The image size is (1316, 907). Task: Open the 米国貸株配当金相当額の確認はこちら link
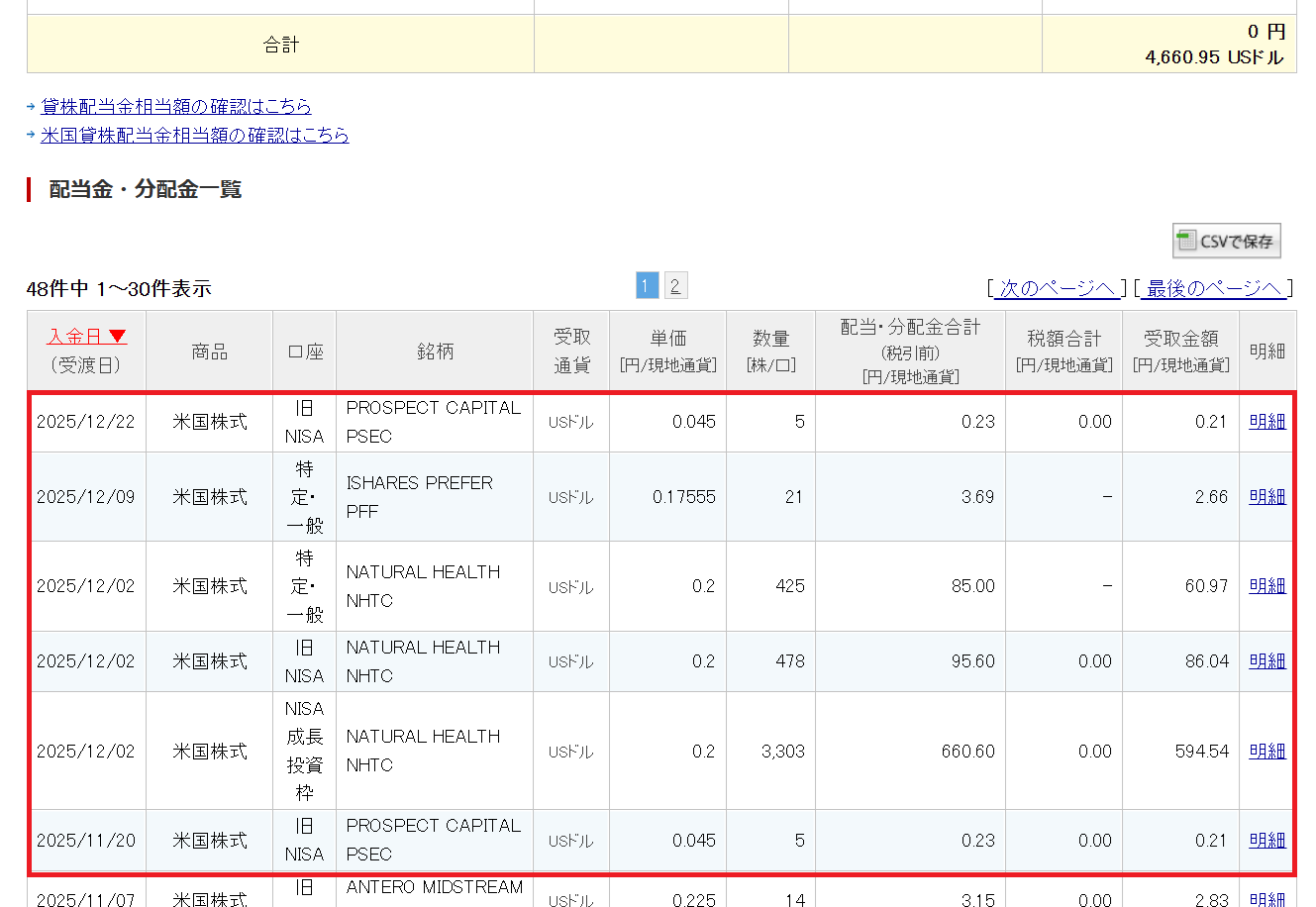click(194, 135)
